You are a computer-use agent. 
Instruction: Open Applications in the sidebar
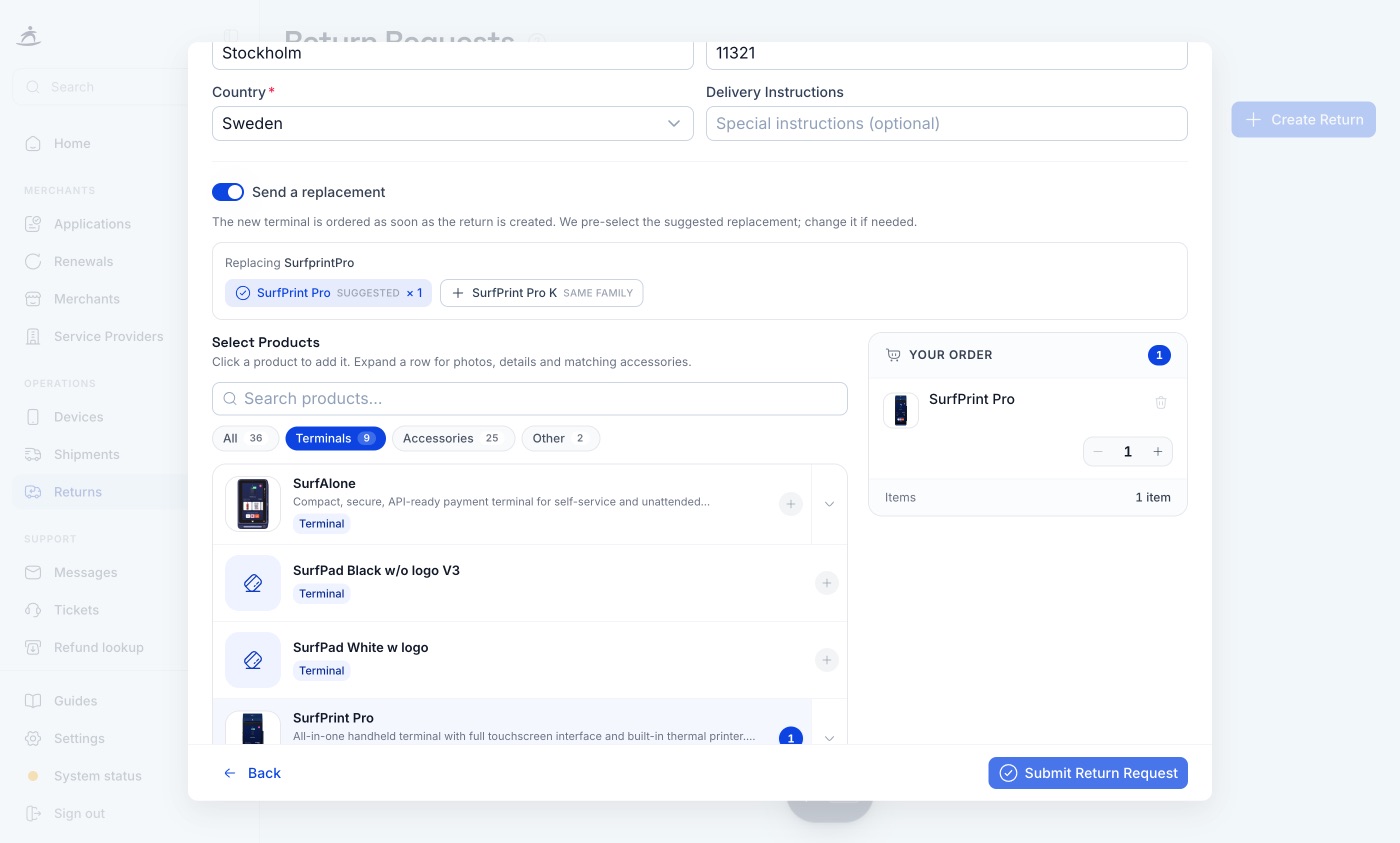(x=93, y=224)
